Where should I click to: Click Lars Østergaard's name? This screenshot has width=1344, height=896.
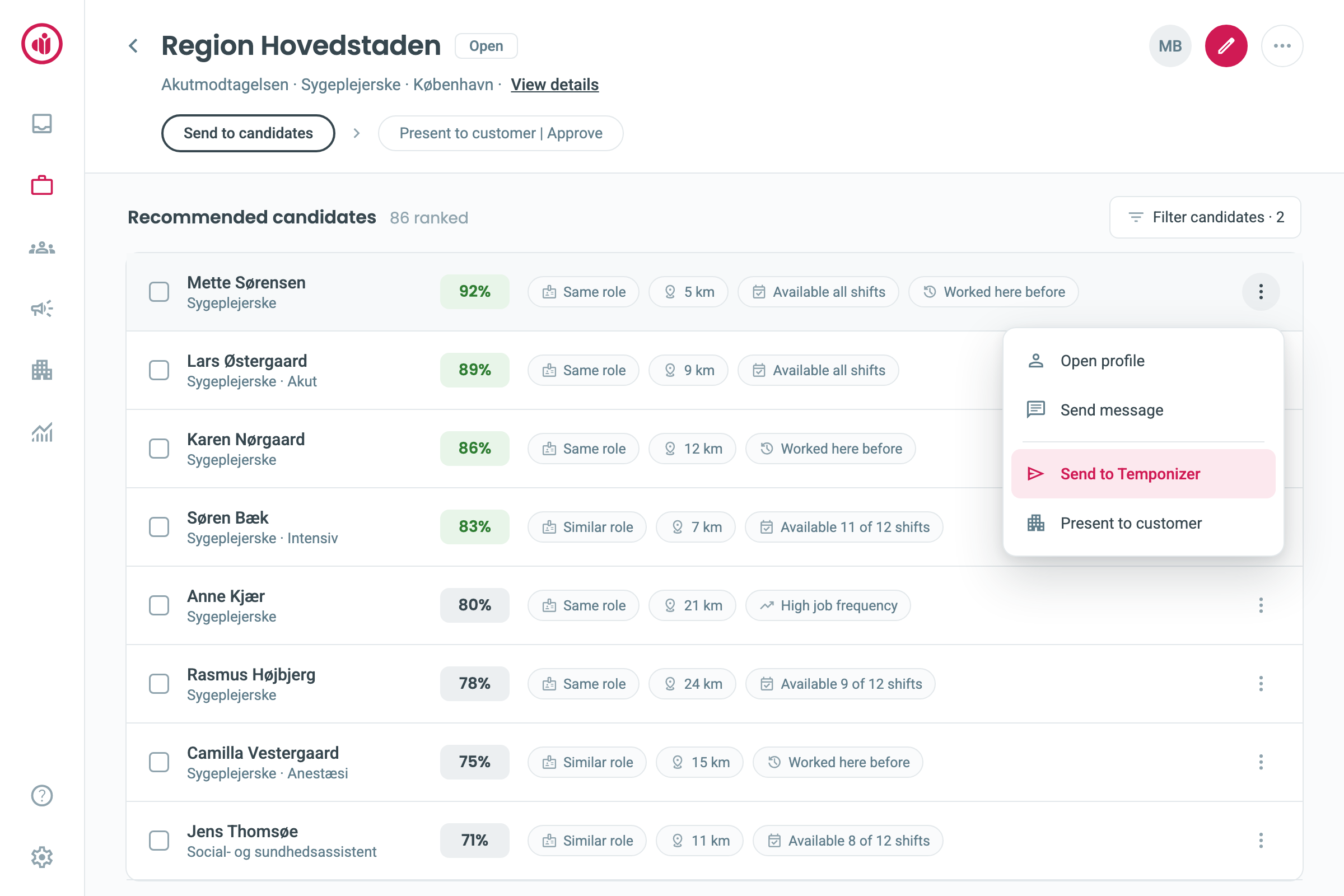tap(247, 361)
